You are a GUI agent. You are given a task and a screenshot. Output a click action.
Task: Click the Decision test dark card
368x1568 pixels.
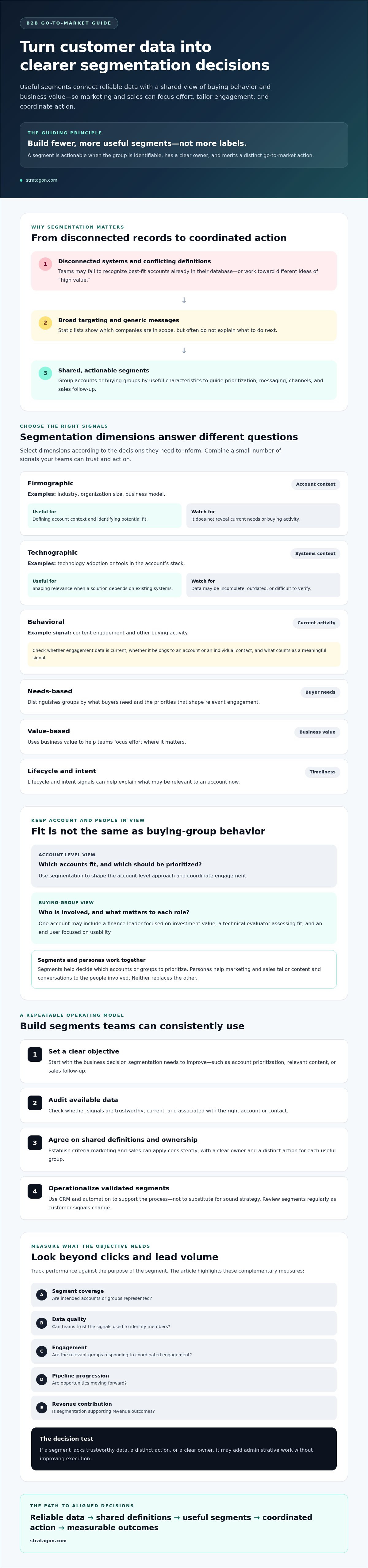coord(184,1449)
